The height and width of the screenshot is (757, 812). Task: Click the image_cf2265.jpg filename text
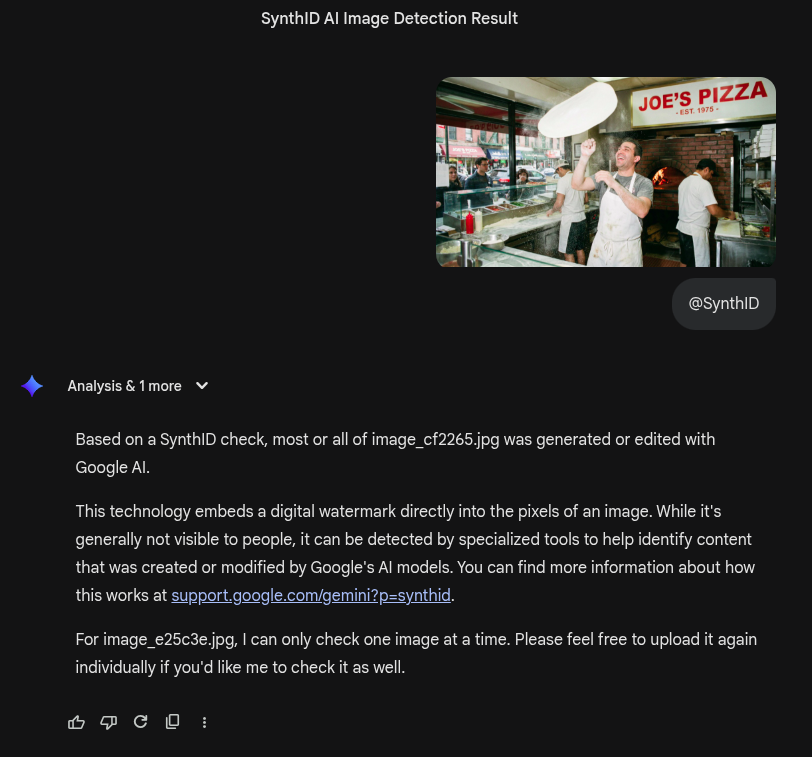(435, 439)
